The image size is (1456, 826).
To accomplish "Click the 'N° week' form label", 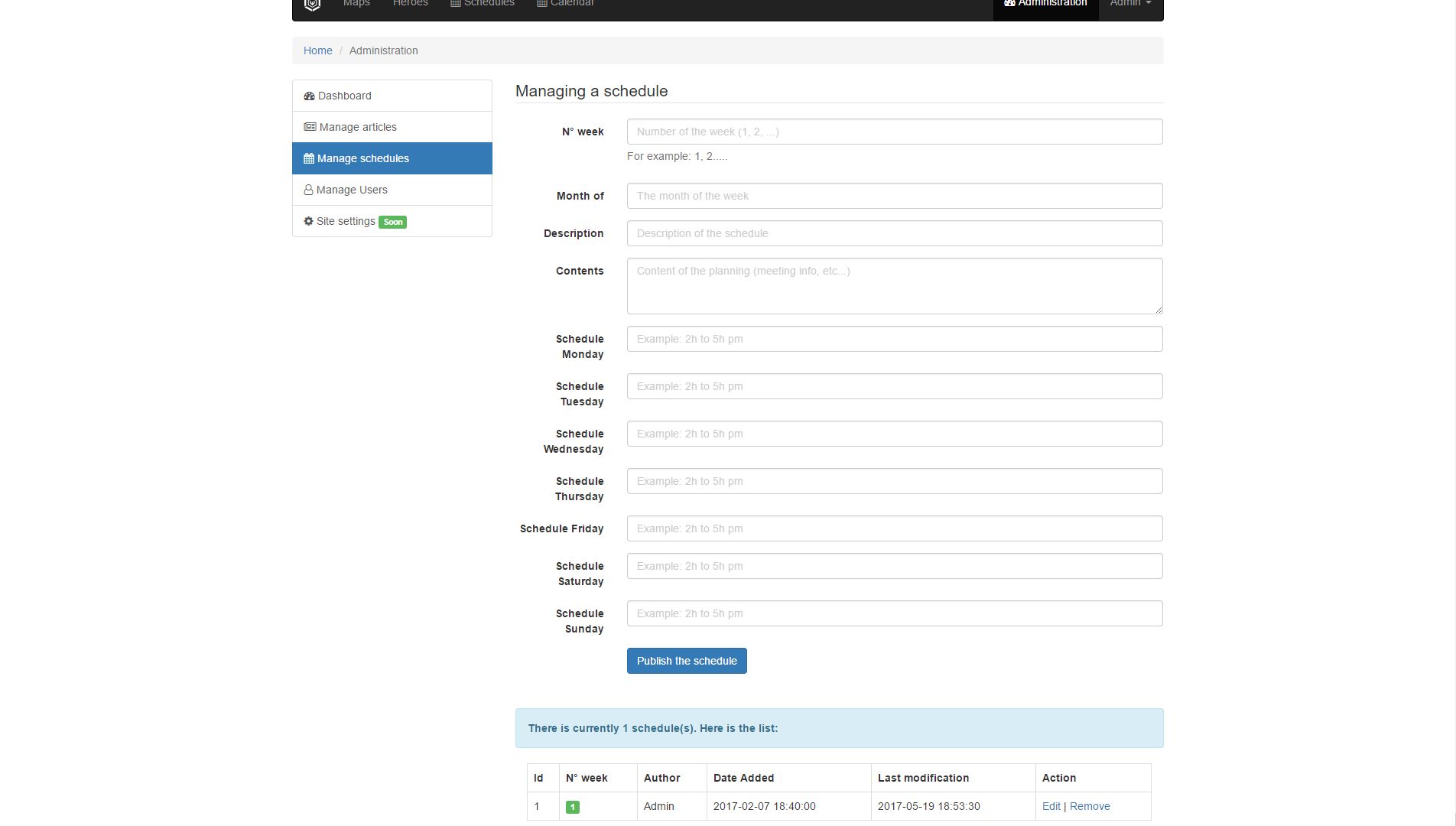I will pos(583,132).
